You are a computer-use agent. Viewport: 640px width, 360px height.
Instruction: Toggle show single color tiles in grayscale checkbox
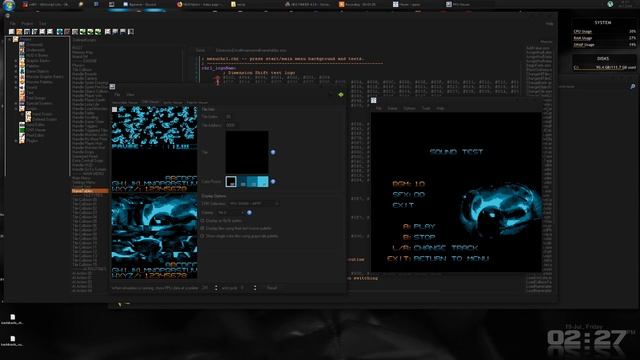[202, 236]
